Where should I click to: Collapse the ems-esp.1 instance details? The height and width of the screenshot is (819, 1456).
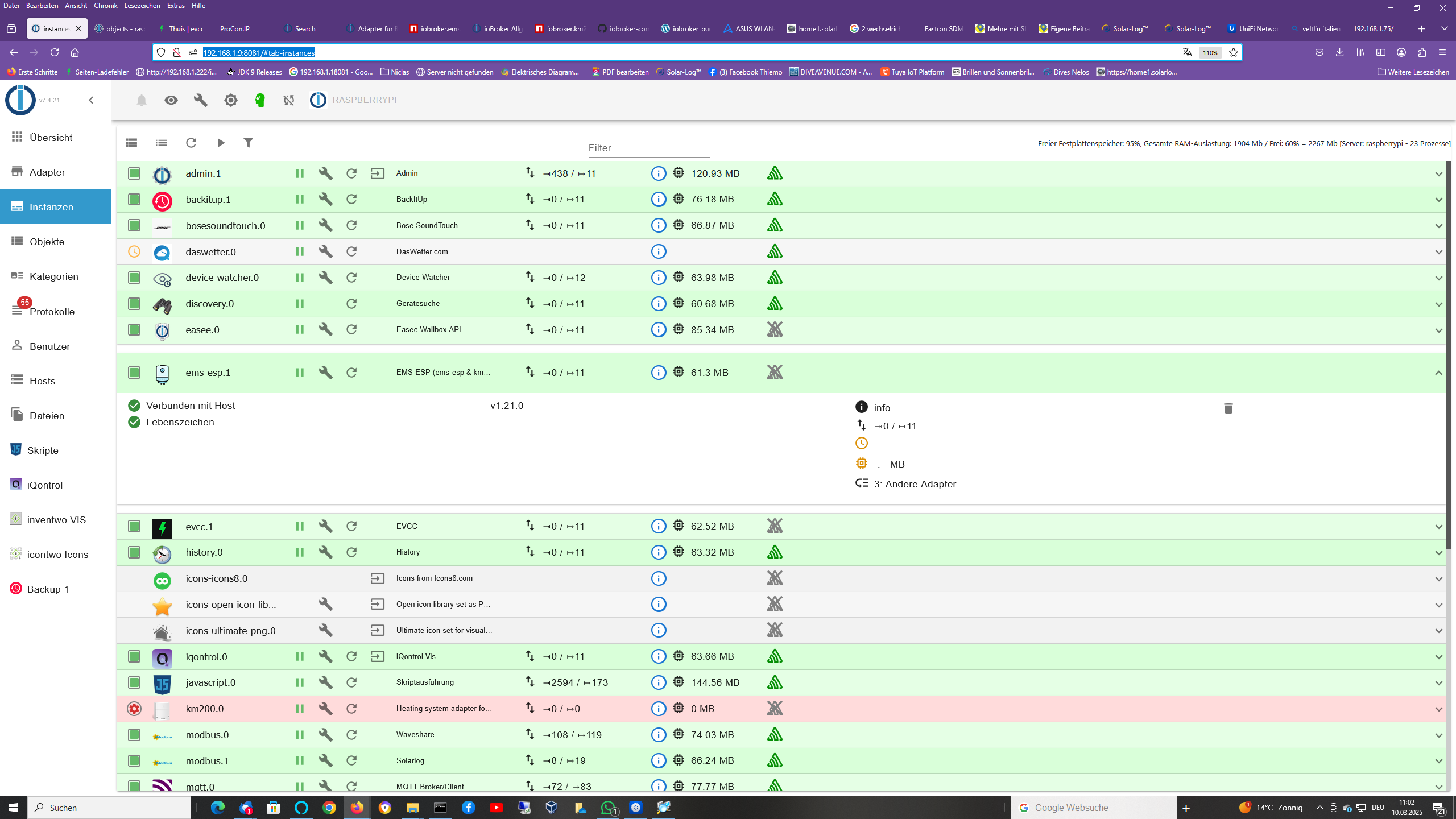click(x=1438, y=373)
